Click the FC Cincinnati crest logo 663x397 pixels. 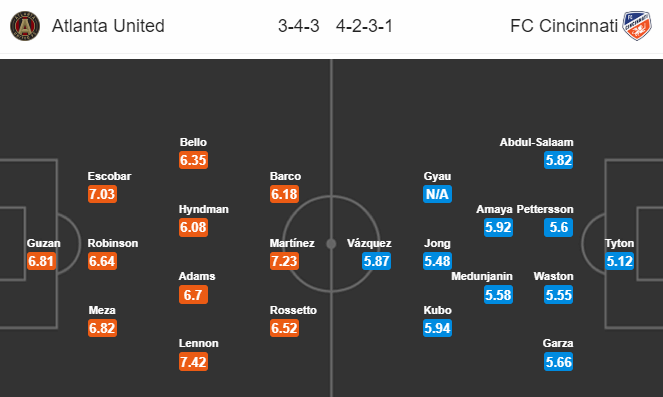pyautogui.click(x=637, y=26)
